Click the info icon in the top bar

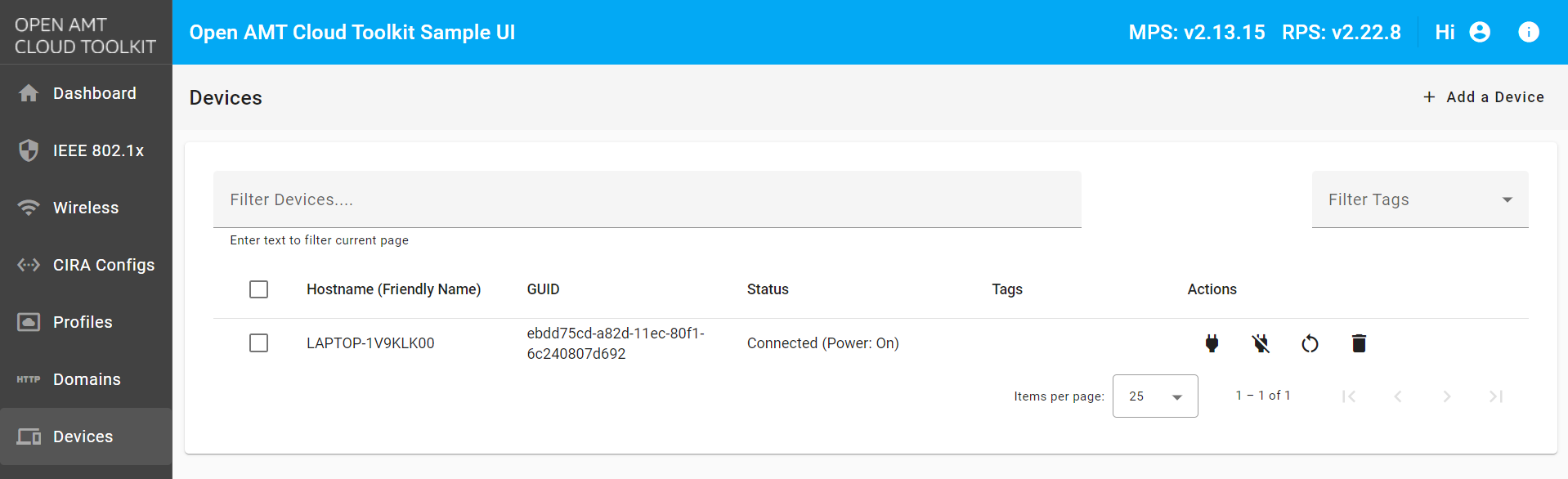(1528, 32)
